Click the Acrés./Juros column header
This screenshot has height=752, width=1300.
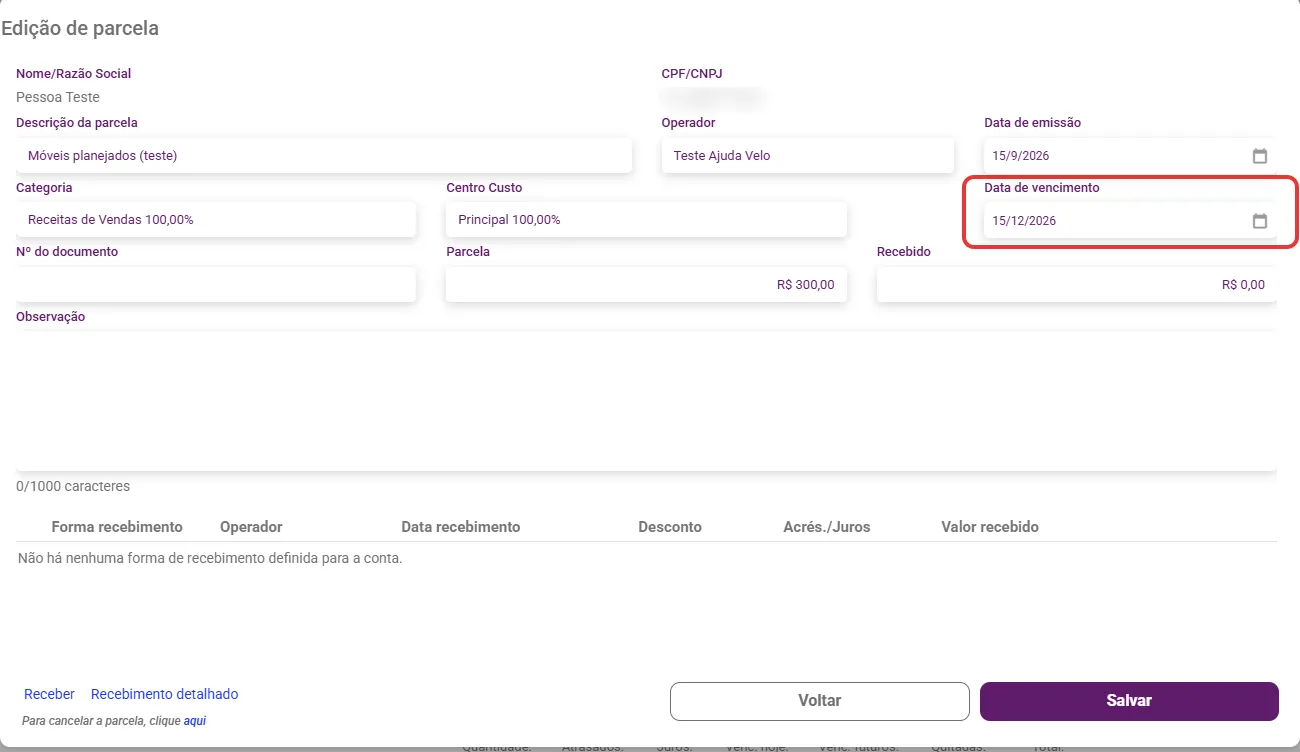827,527
